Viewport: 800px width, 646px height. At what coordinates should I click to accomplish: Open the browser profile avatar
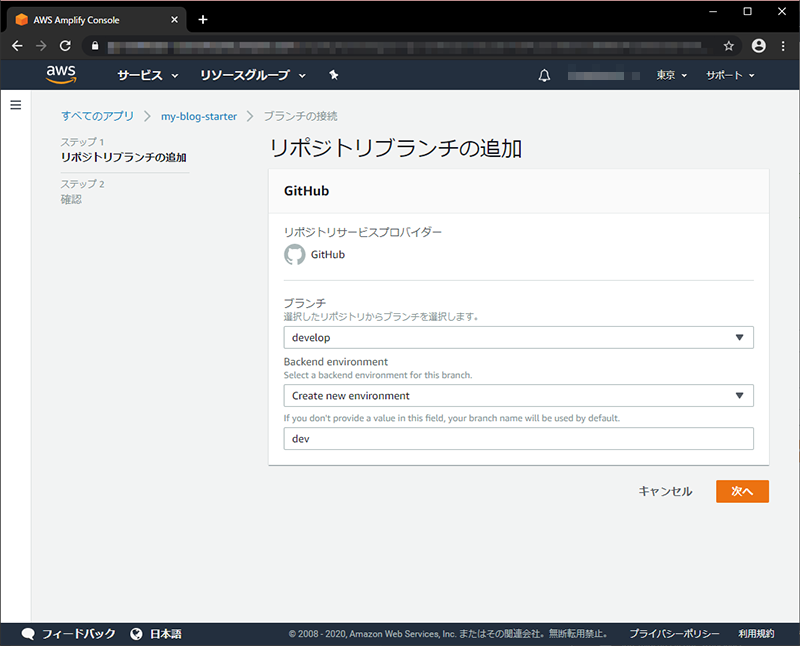click(759, 46)
